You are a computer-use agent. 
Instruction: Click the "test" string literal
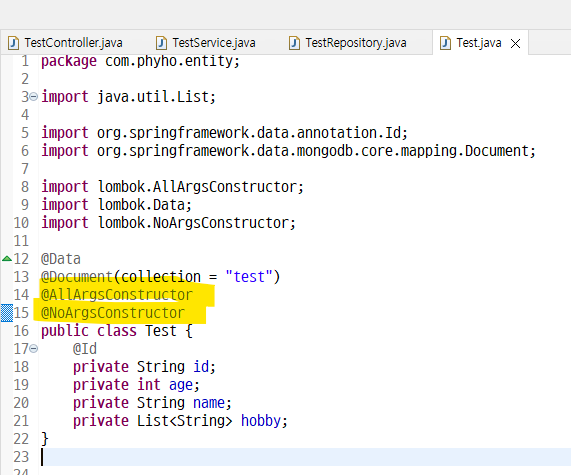coord(249,277)
